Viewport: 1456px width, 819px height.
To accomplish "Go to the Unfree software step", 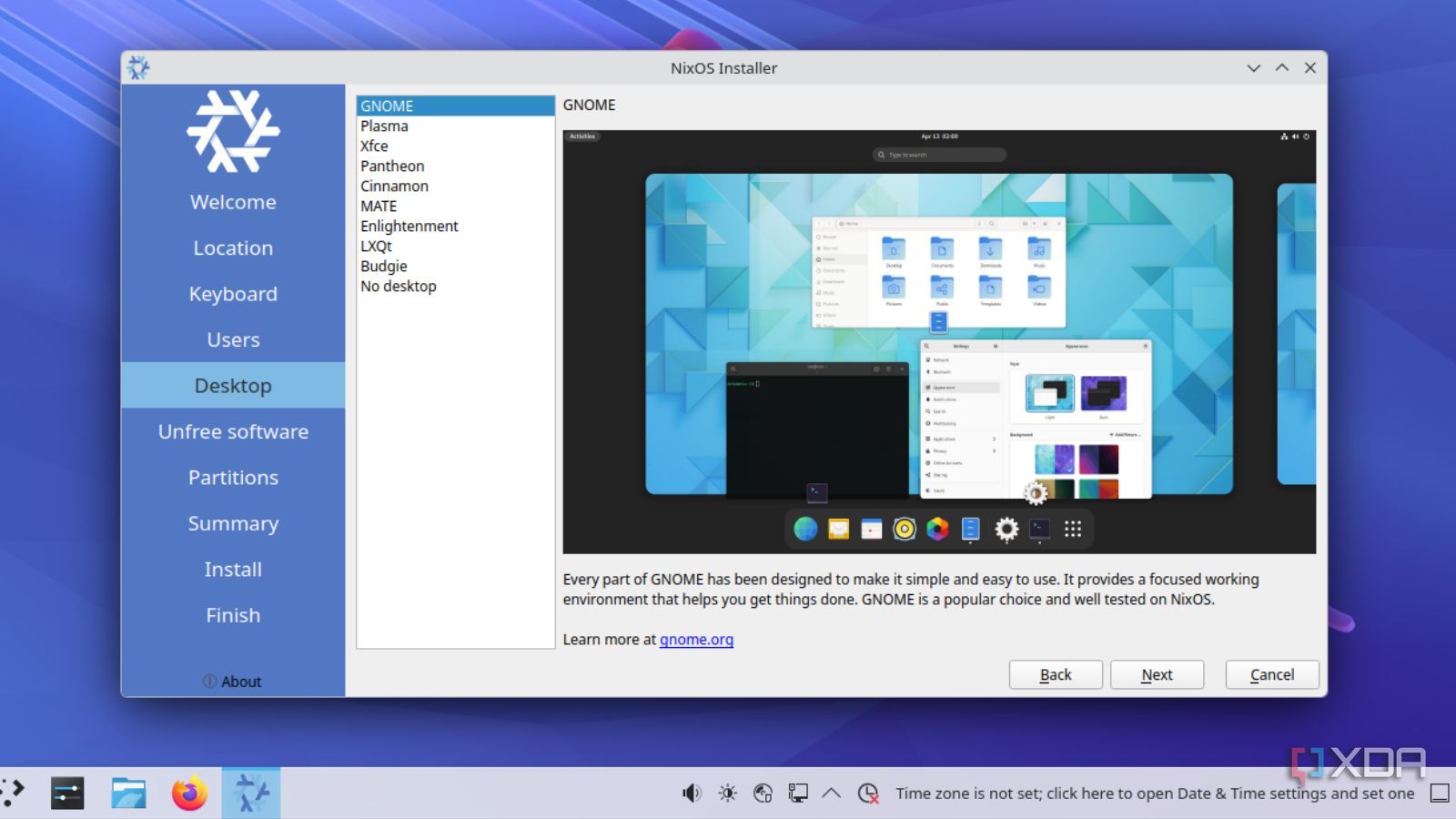I will click(x=233, y=431).
